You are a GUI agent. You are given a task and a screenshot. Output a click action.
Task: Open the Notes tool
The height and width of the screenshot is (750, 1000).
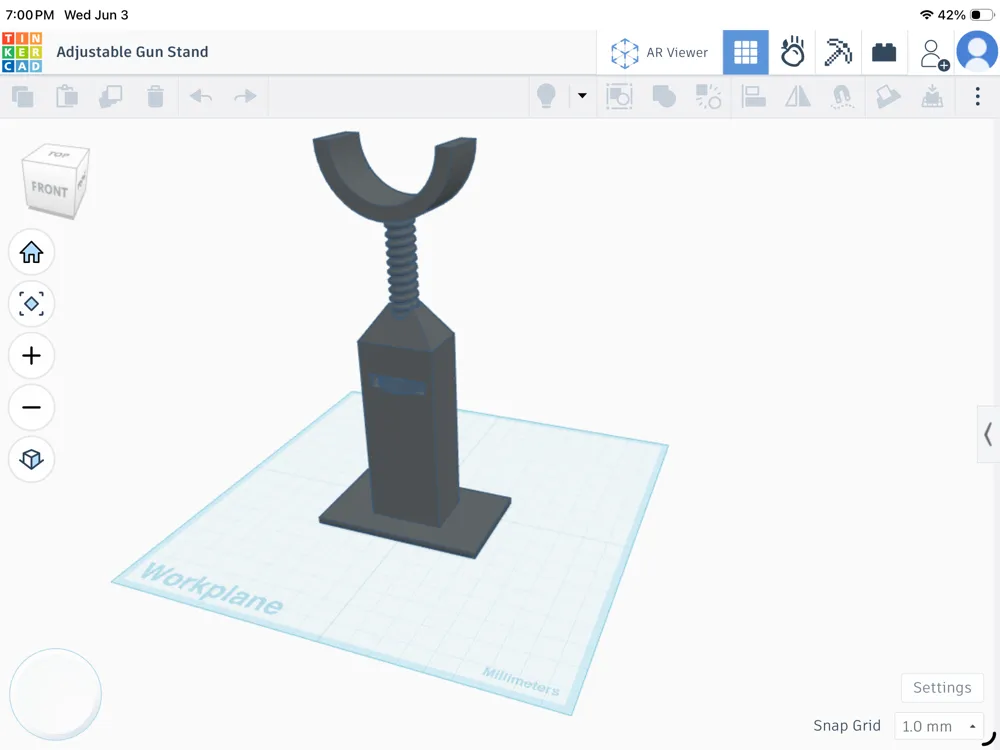888,97
